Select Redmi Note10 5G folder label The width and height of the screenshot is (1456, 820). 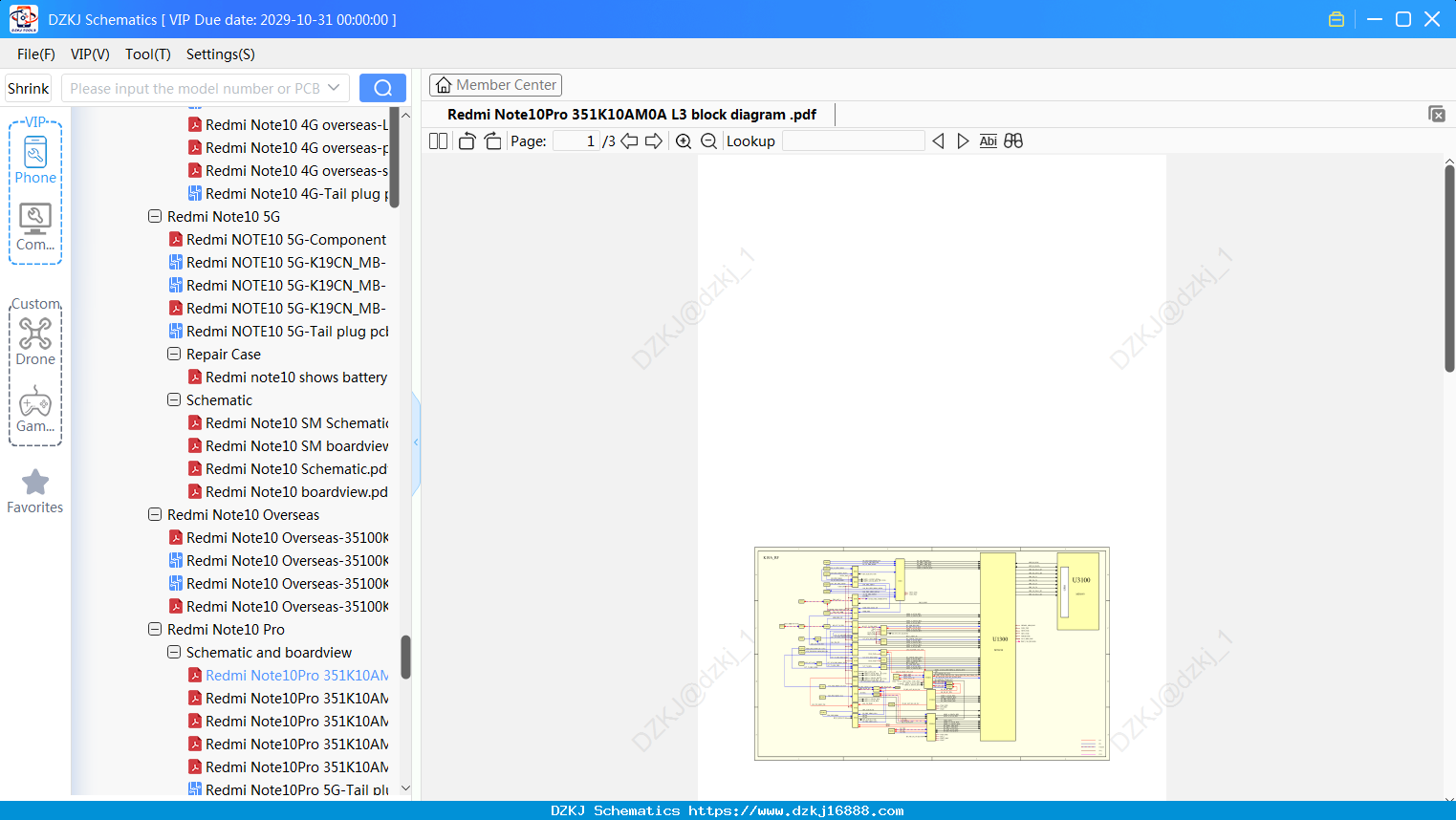(x=224, y=216)
